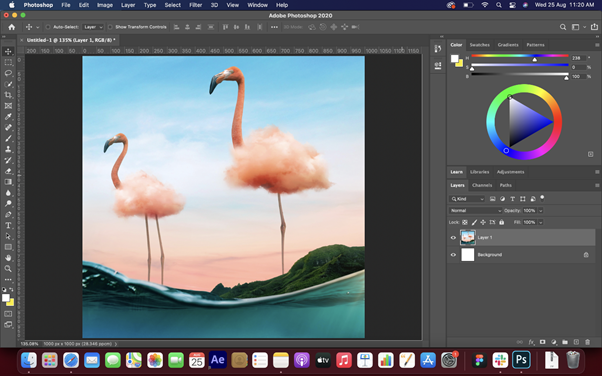
Task: Open the Kind filter dropdown in Layers
Action: pos(467,199)
